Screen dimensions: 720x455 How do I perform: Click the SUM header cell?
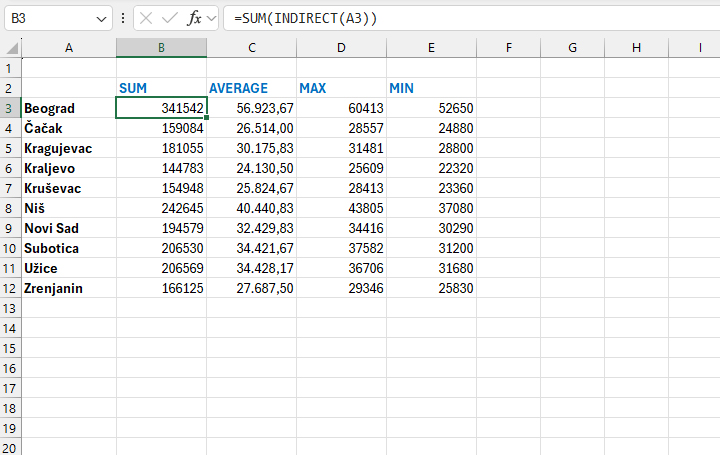161,88
